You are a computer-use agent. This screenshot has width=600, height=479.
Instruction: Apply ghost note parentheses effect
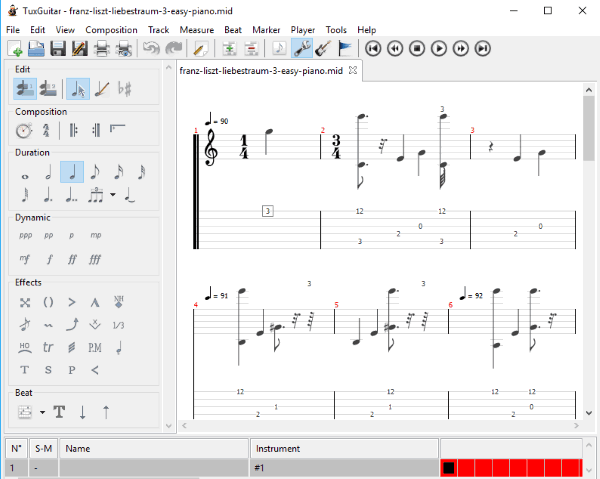pos(48,303)
